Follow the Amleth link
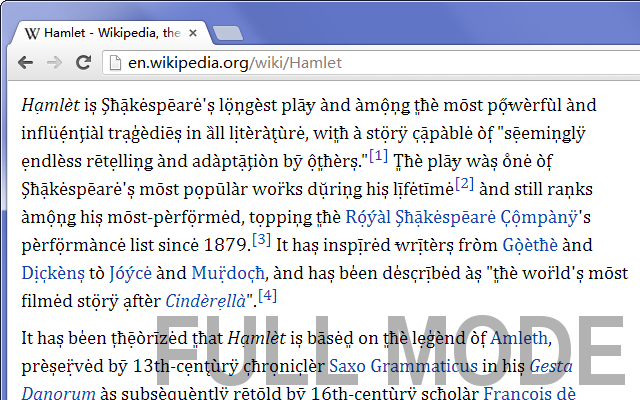The height and width of the screenshot is (400, 640). click(x=518, y=338)
